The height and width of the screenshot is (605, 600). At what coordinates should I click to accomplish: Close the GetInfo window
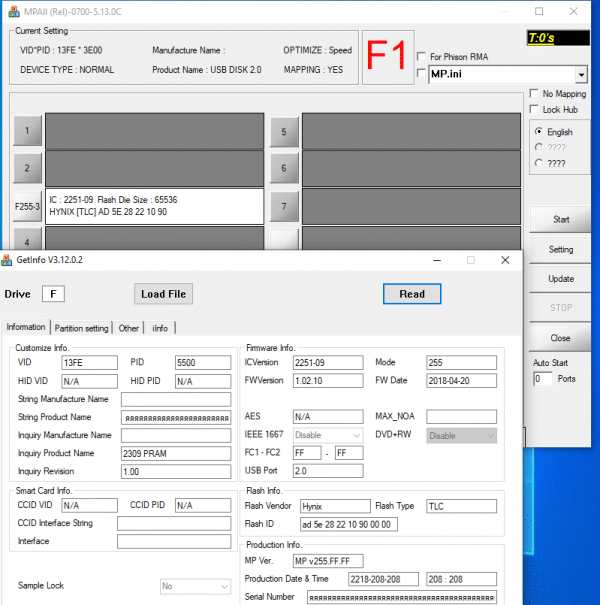tap(505, 260)
